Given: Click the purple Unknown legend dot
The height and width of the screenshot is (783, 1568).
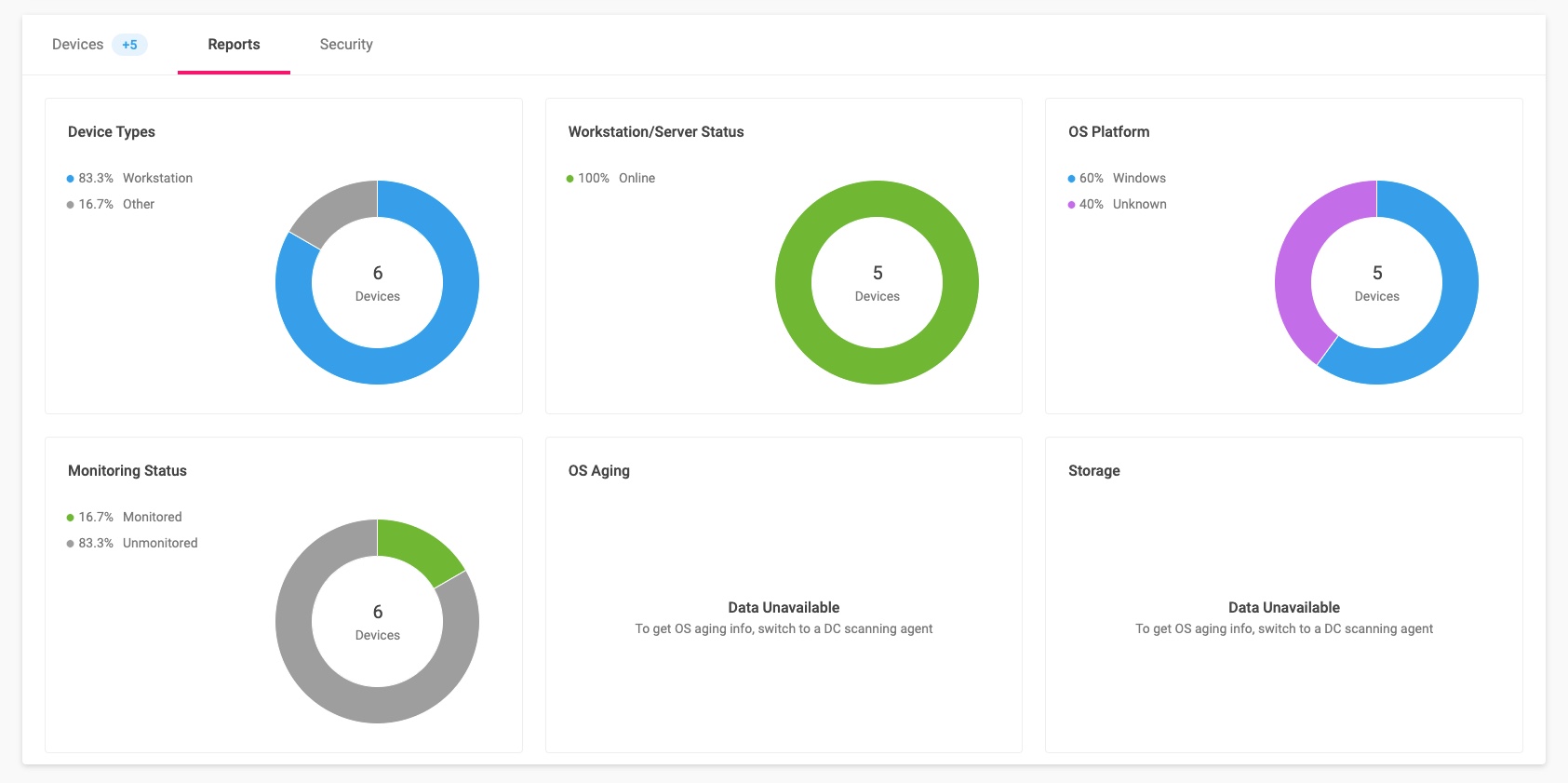Looking at the screenshot, I should (1071, 205).
